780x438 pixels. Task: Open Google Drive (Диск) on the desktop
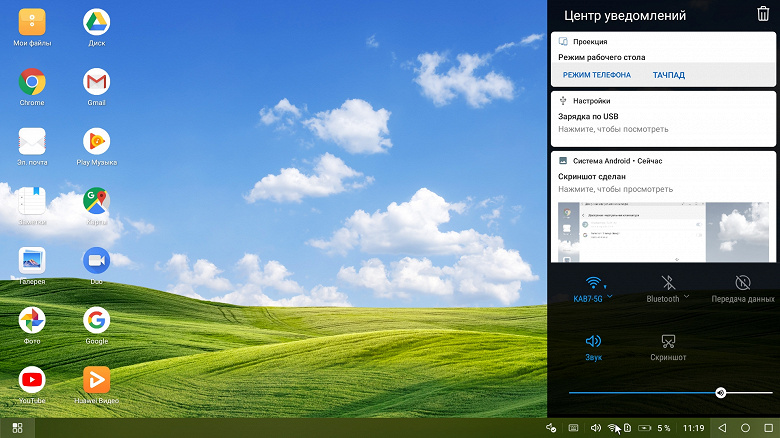(x=96, y=22)
